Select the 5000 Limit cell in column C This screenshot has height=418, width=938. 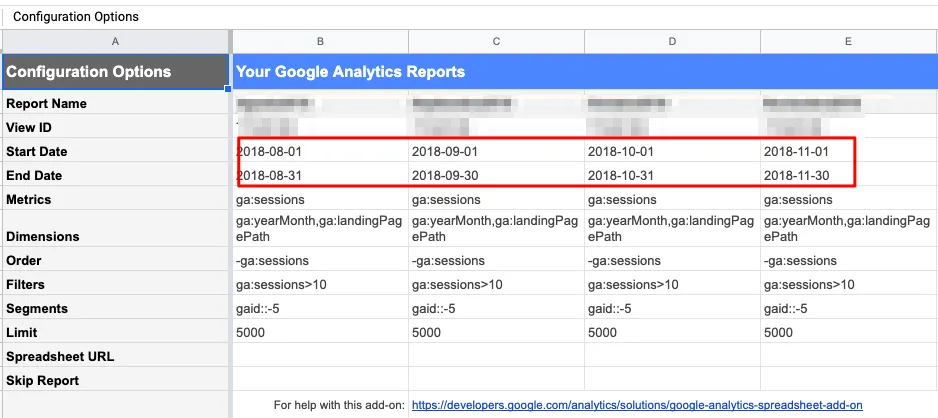pyautogui.click(x=497, y=331)
